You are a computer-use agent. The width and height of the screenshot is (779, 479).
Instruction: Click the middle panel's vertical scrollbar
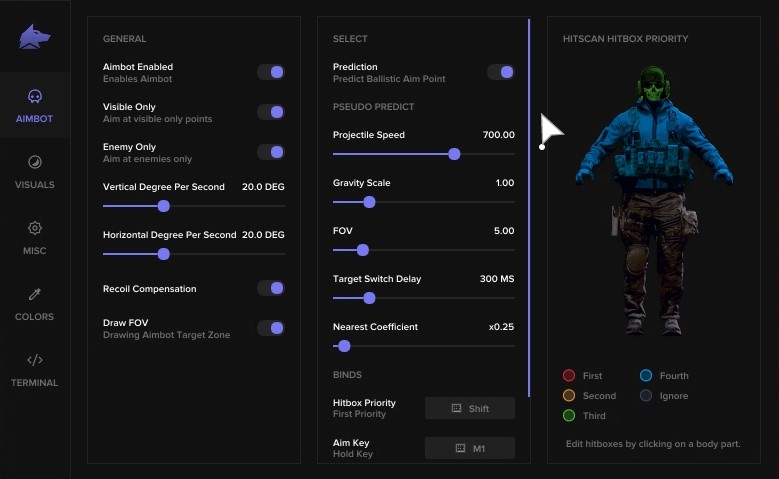tap(529, 200)
